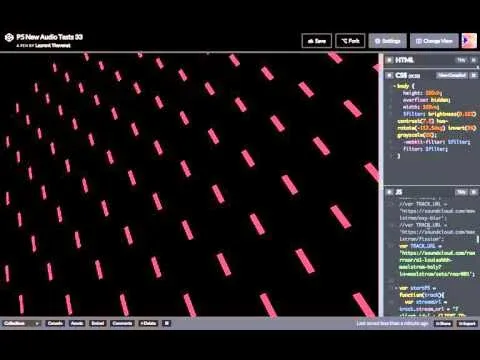Image resolution: width=480 pixels, height=360 pixels.
Task: Click the HTML panel title
Action: point(404,60)
